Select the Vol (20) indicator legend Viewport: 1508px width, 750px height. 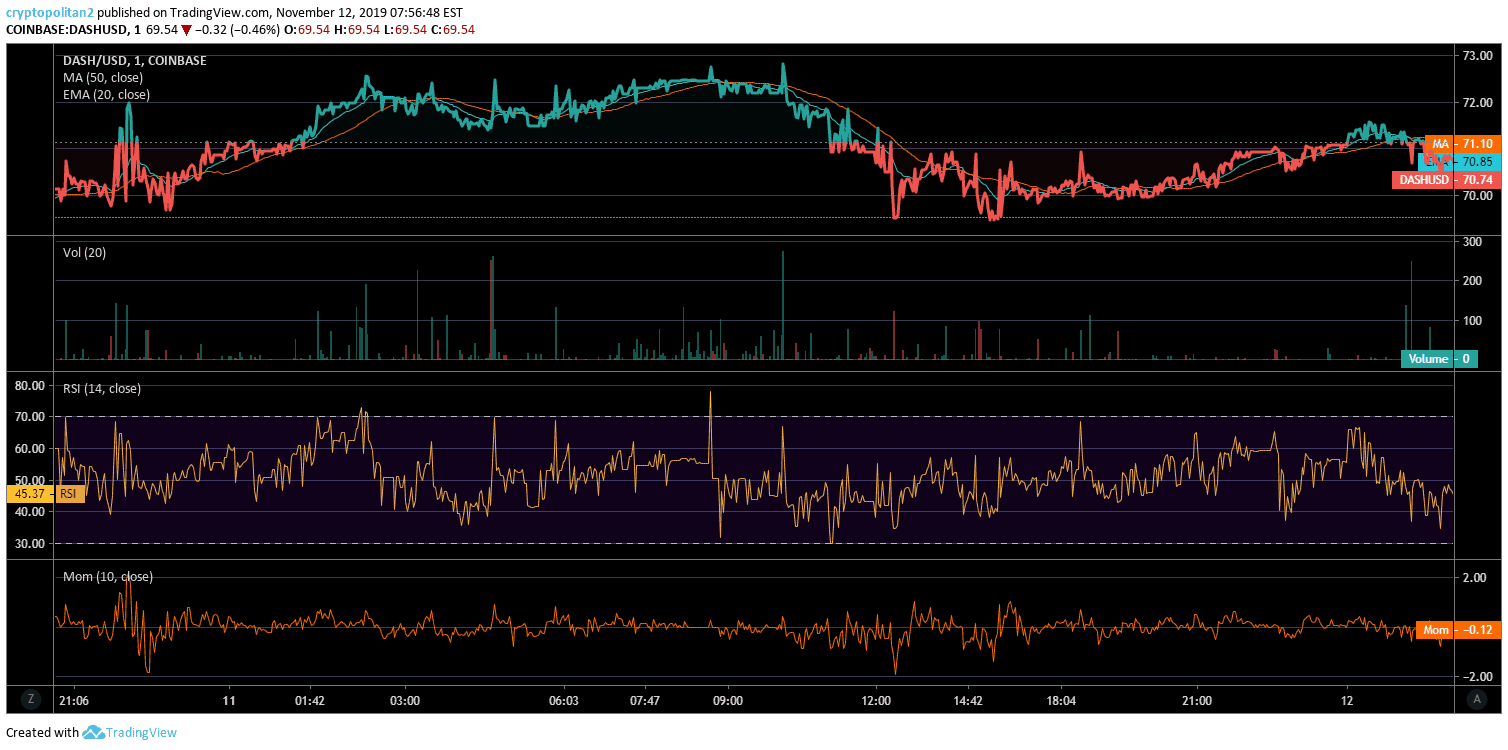coord(84,253)
